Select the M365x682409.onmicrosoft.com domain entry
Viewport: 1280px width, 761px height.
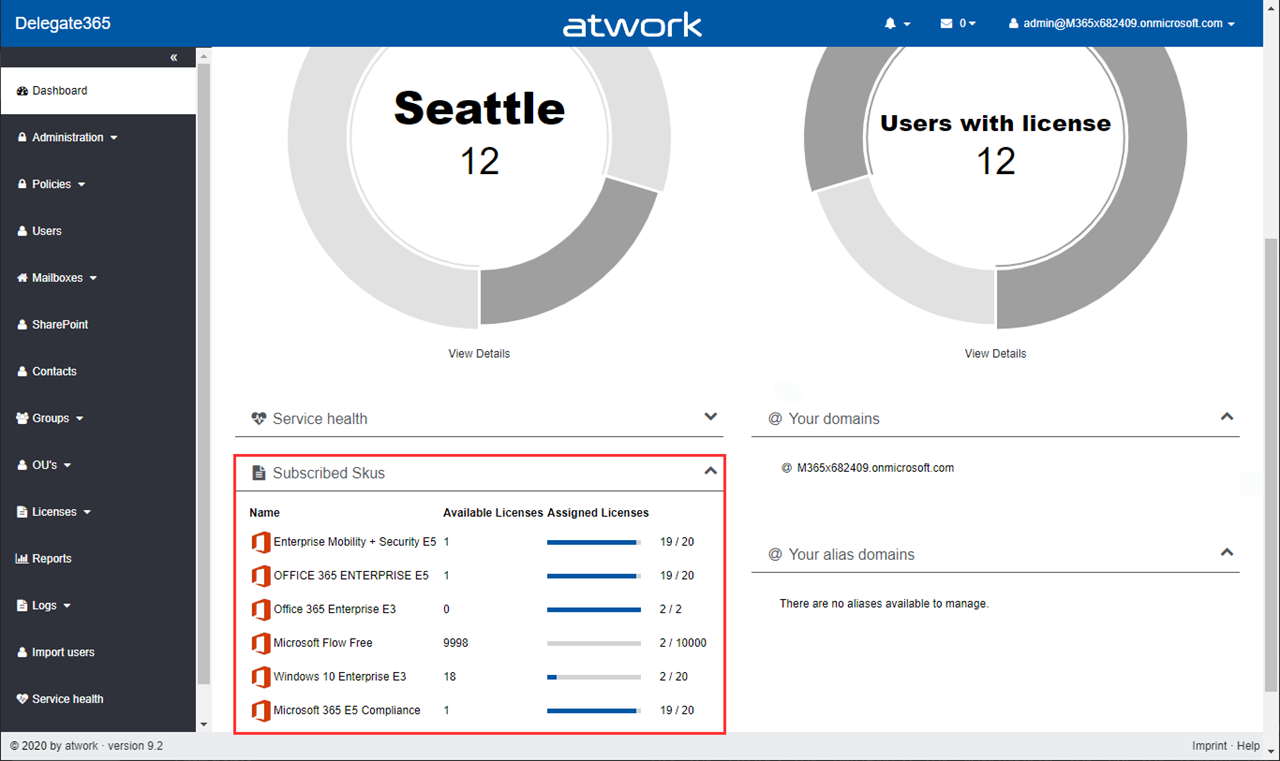click(875, 468)
